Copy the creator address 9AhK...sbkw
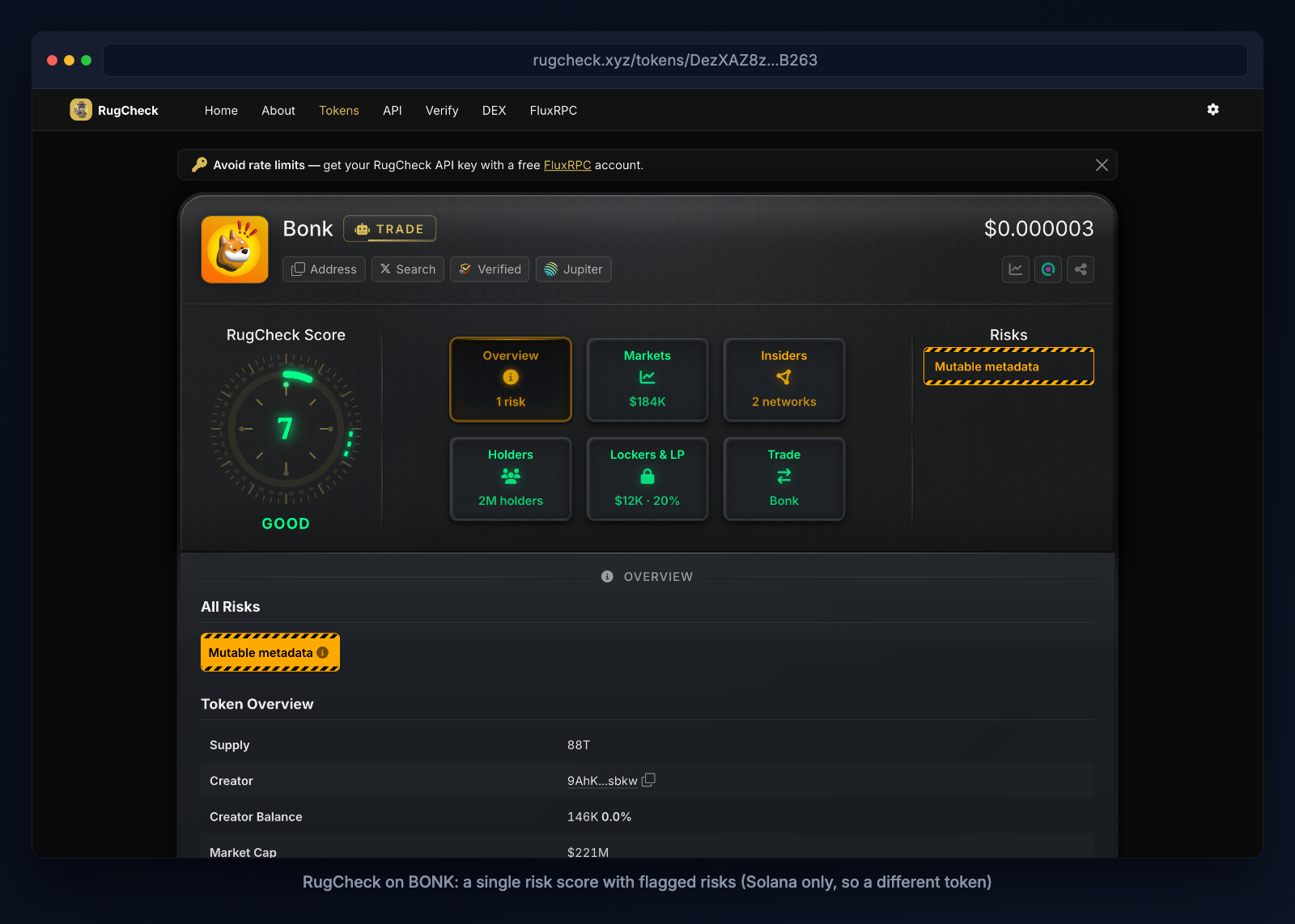The width and height of the screenshot is (1295, 924). pyautogui.click(x=648, y=780)
